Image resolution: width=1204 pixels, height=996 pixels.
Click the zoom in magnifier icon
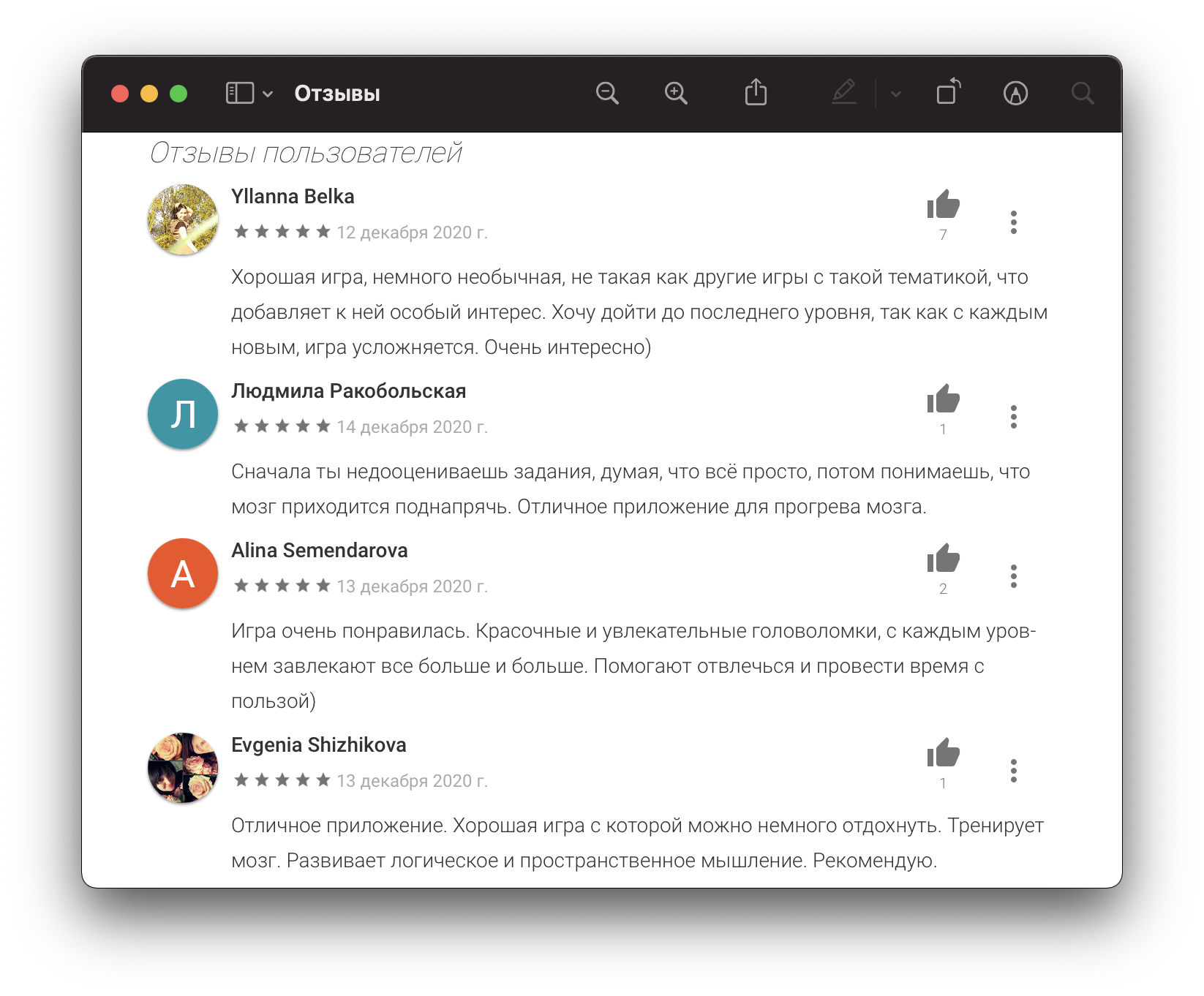[676, 94]
